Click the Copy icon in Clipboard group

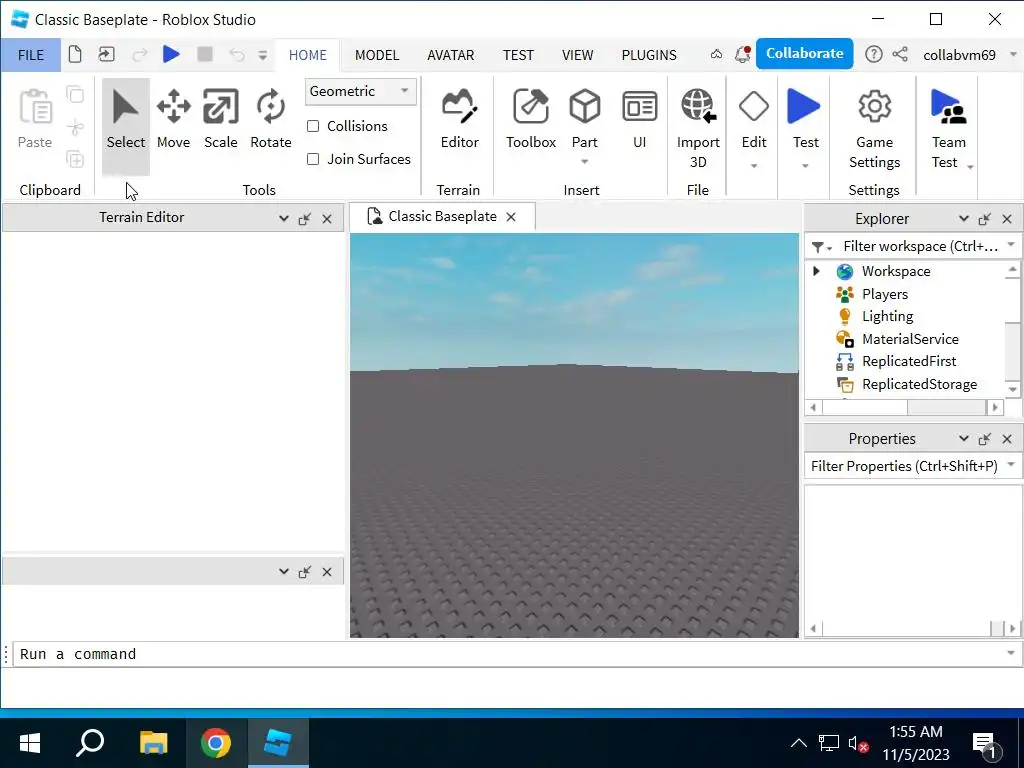tap(75, 95)
